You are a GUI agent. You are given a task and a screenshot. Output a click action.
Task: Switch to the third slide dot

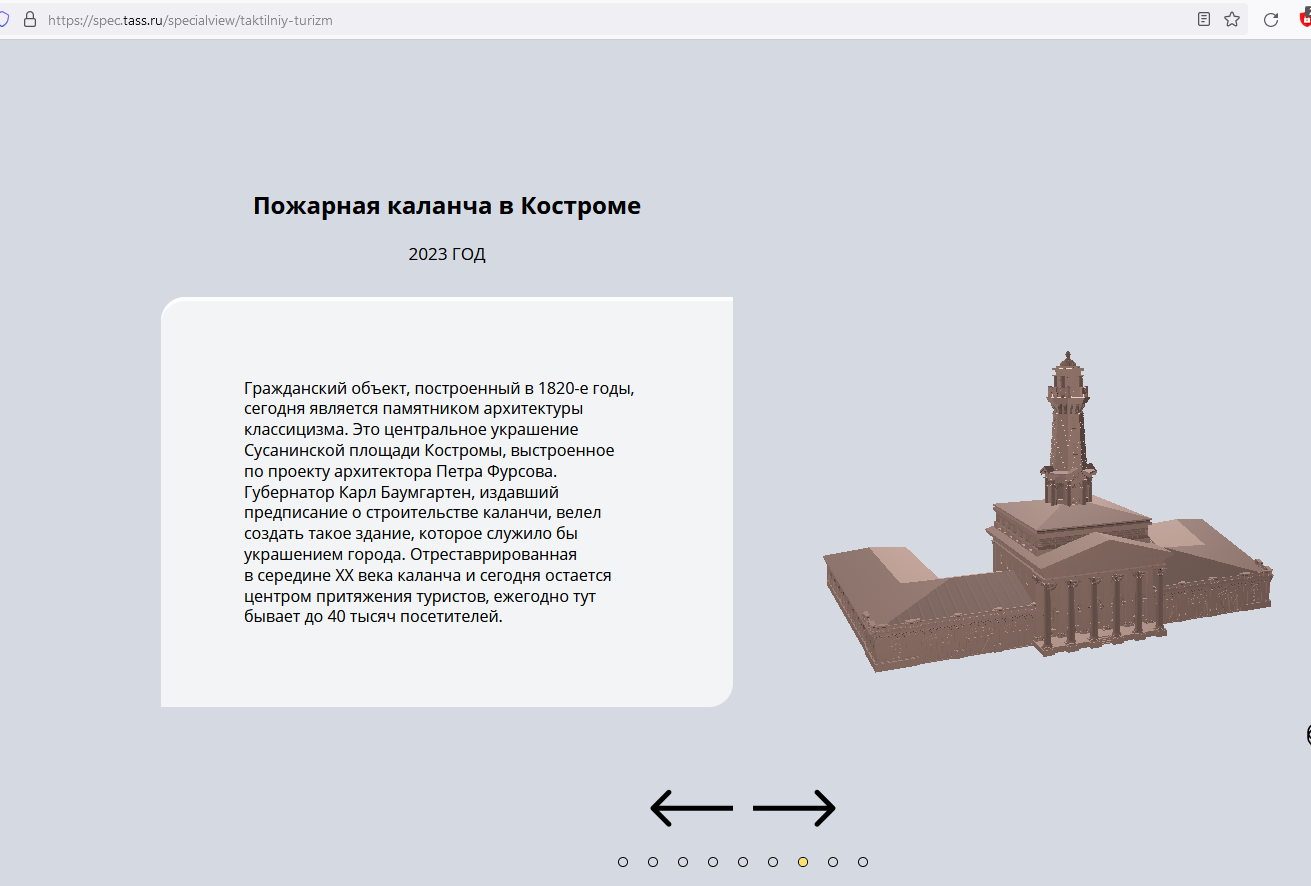point(683,862)
